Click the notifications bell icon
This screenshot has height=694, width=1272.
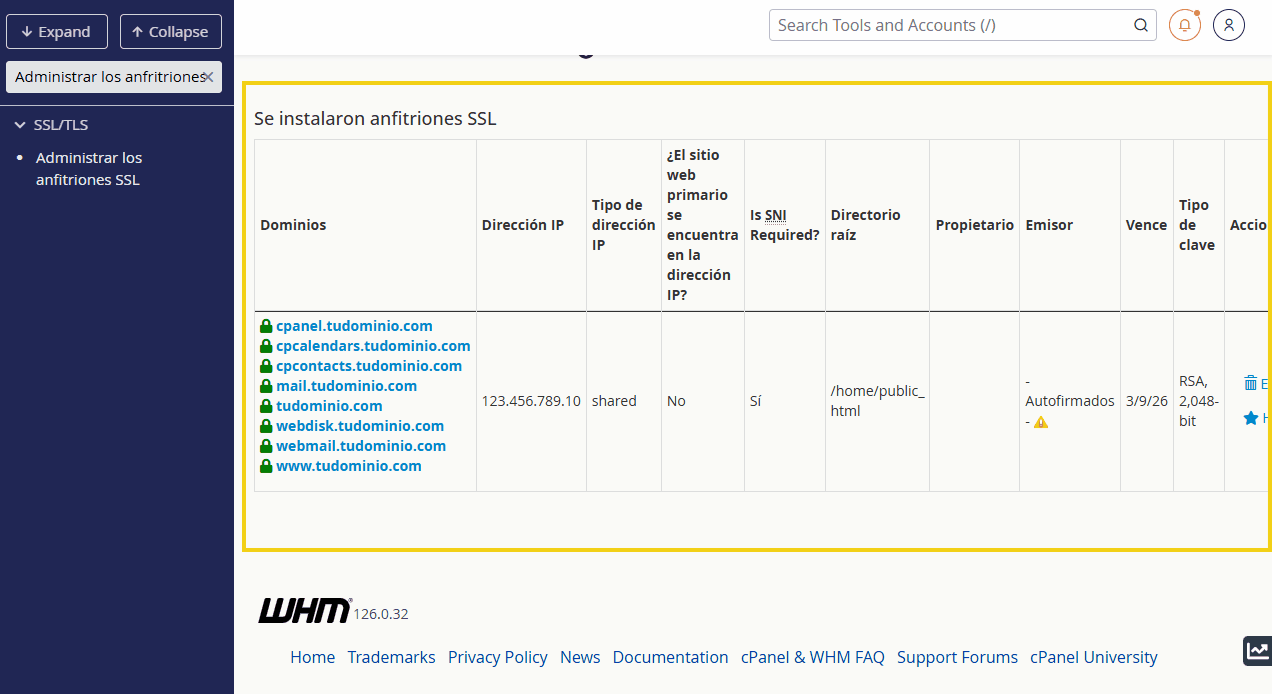click(x=1184, y=25)
